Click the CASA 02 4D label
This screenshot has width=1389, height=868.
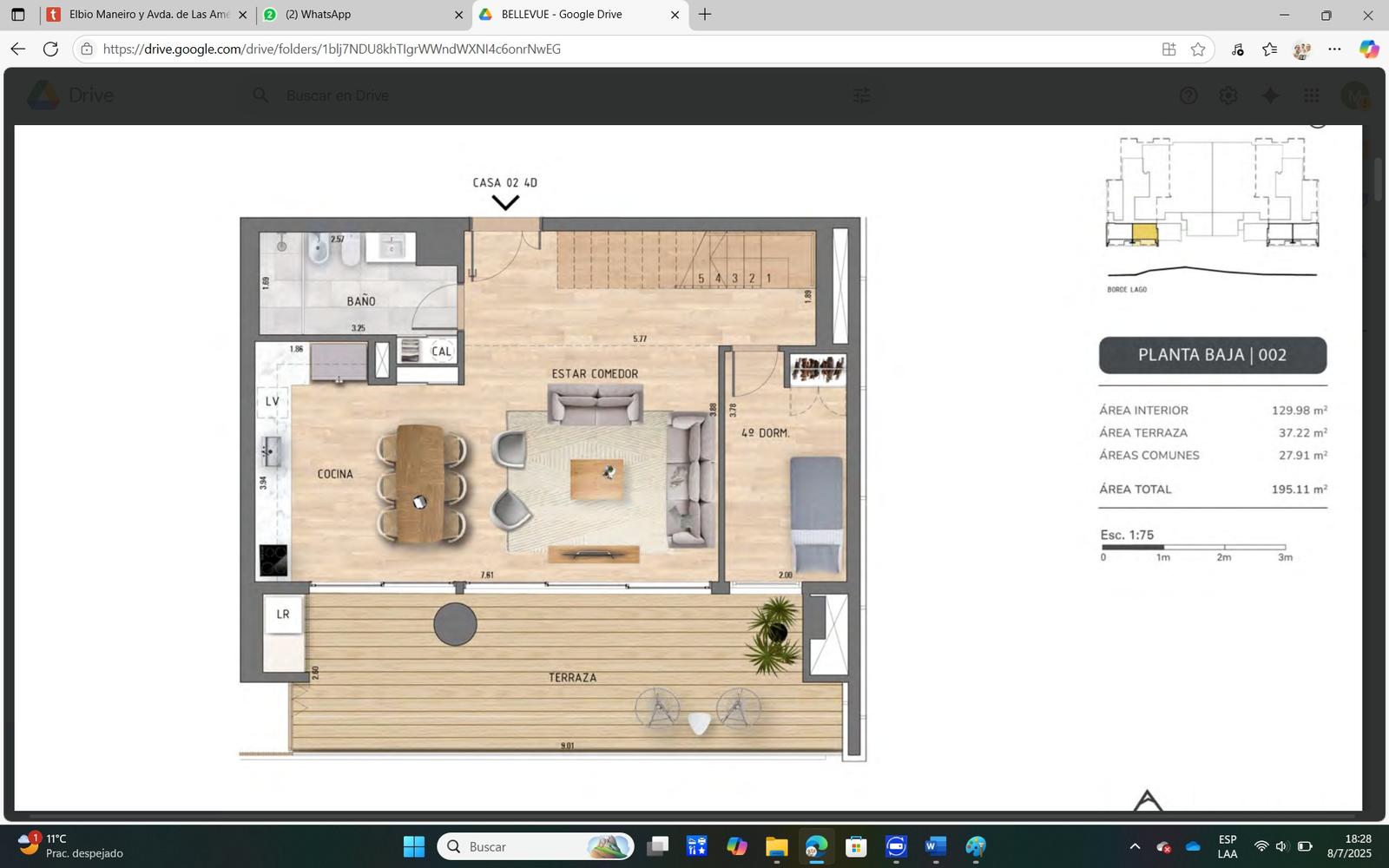pos(504,182)
